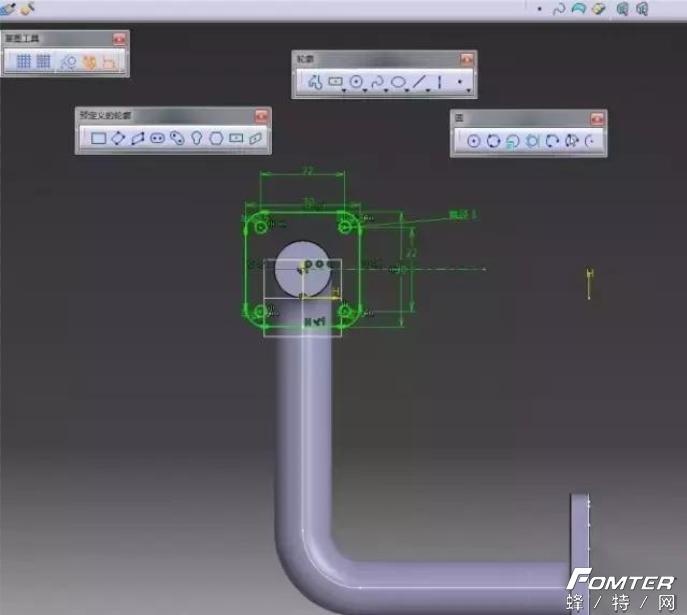The image size is (687, 615).
Task: Select Rectangle tool in Profile toolbar
Action: coord(335,81)
